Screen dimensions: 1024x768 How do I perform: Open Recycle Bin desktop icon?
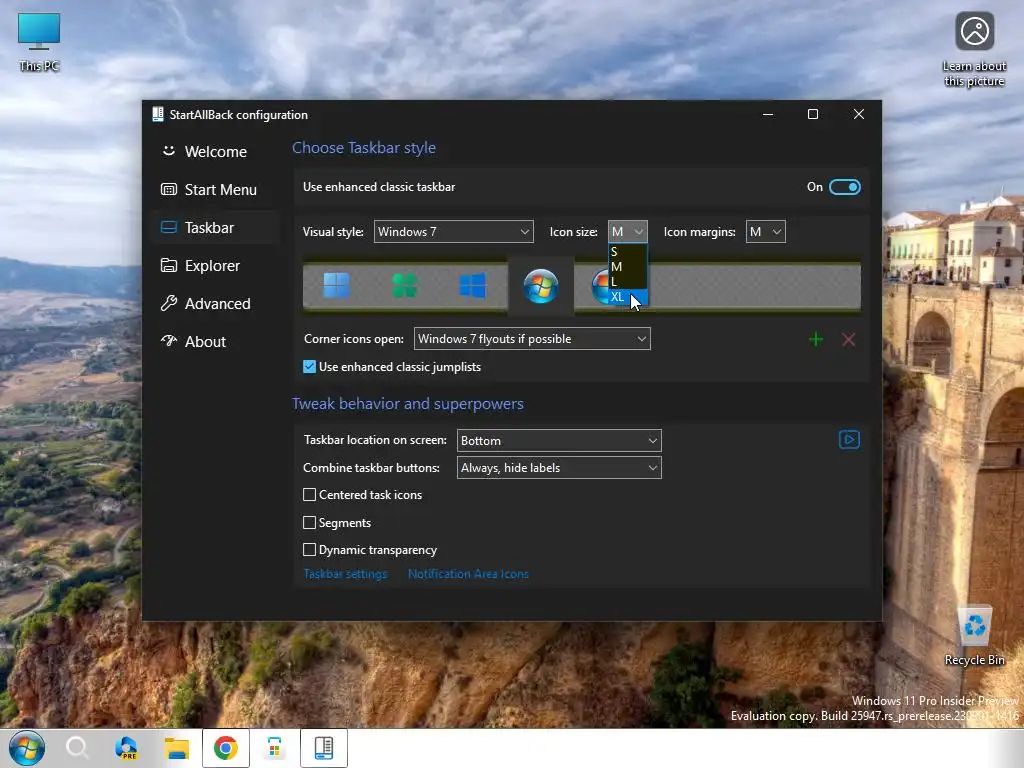click(974, 635)
